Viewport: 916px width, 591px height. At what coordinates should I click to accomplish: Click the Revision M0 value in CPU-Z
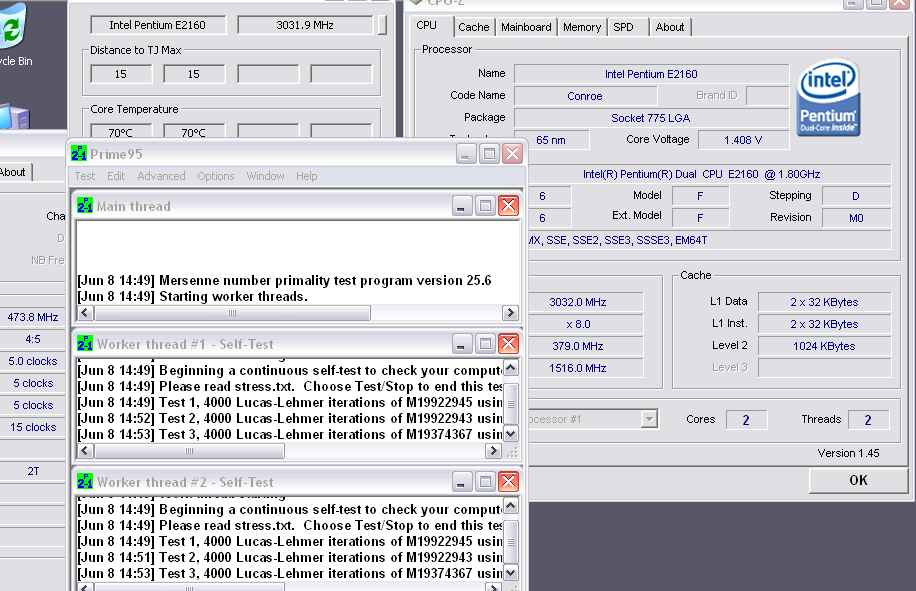856,218
